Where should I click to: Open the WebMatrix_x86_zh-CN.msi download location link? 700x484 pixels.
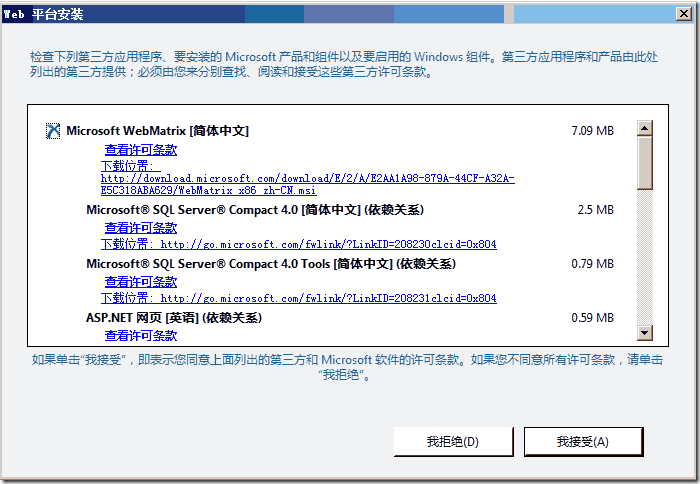[308, 179]
